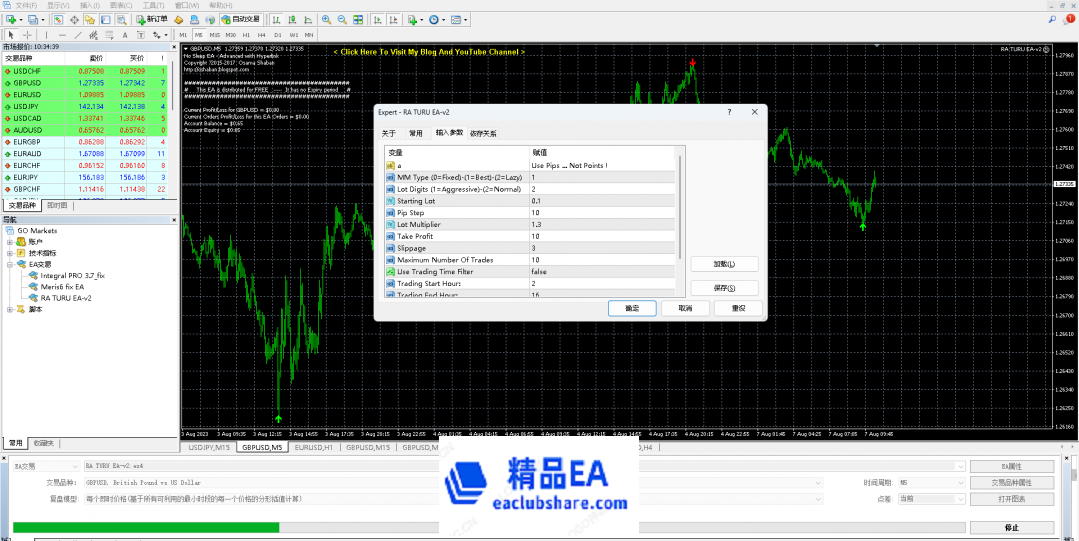Select RA TURU EA-v2 in navigator

66,298
